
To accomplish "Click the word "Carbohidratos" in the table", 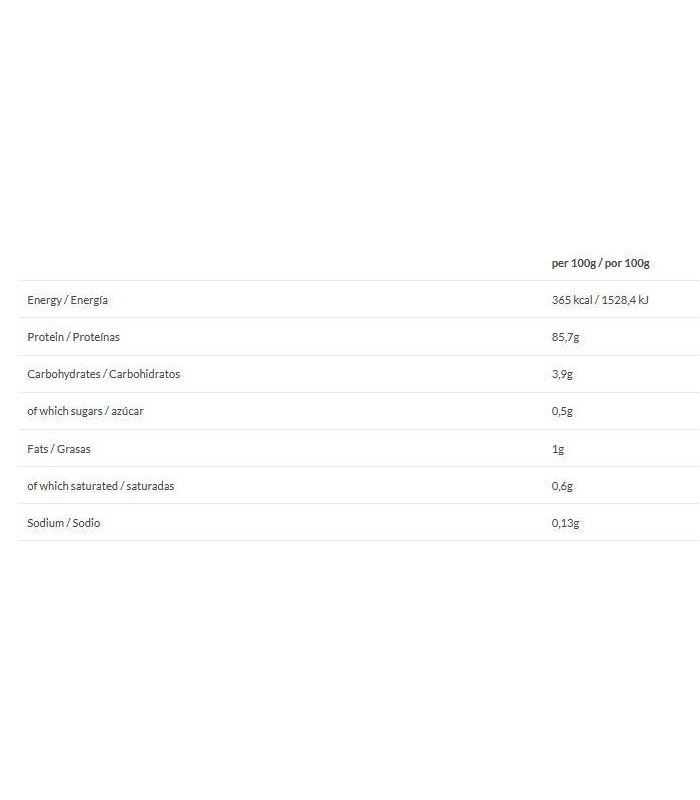I will [147, 374].
